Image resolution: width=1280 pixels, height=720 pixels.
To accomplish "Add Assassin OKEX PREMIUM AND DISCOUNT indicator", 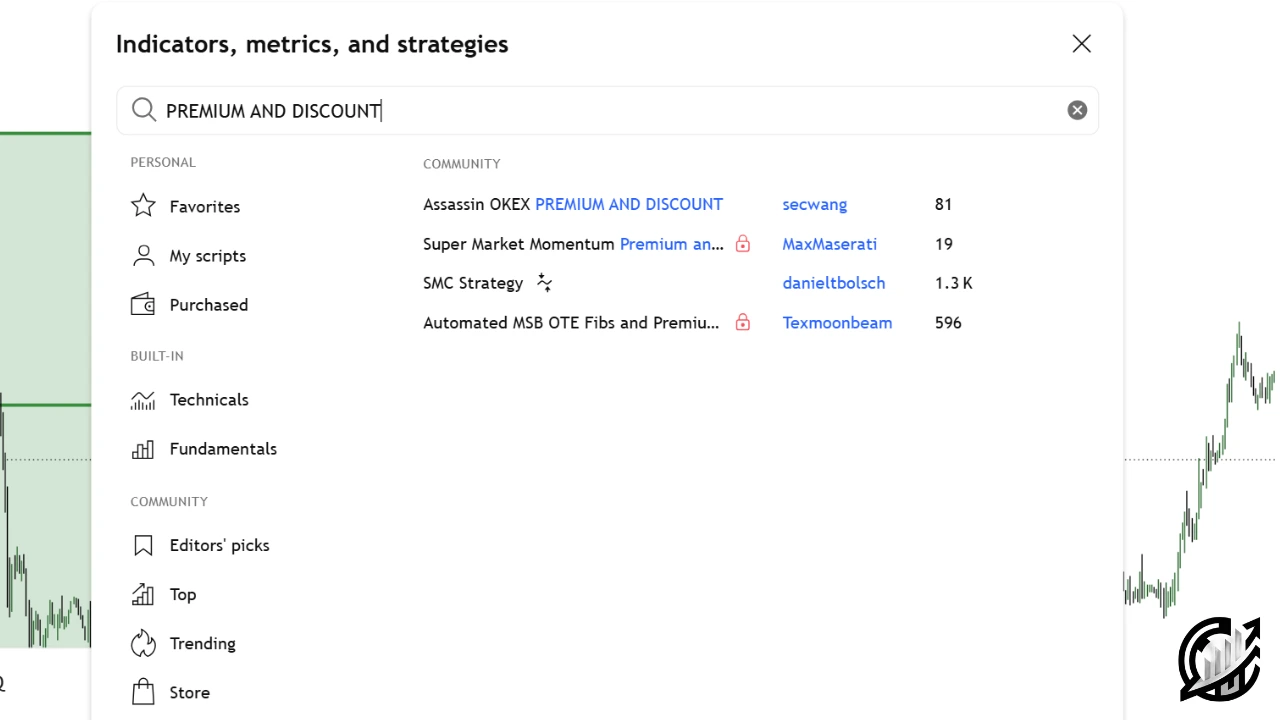I will click(573, 204).
